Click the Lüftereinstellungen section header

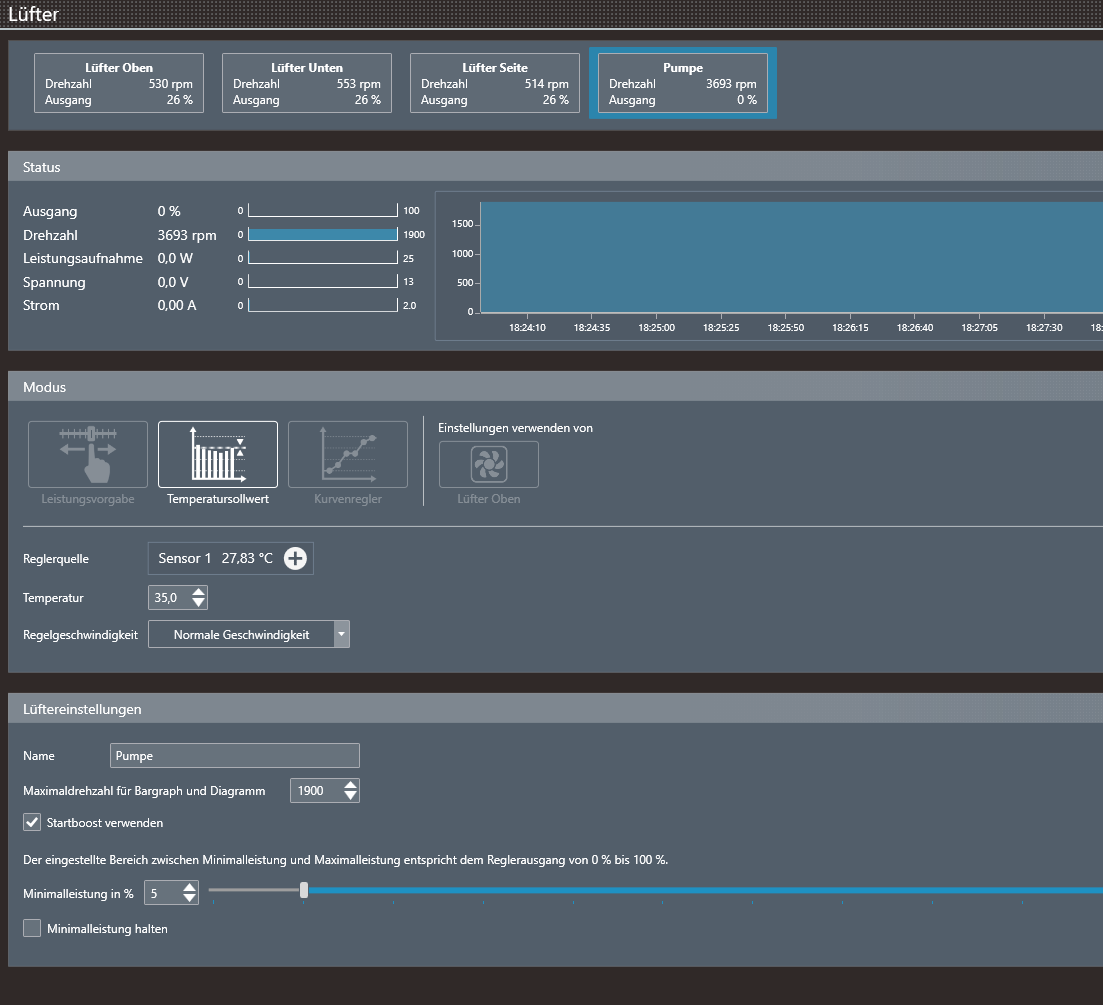556,709
